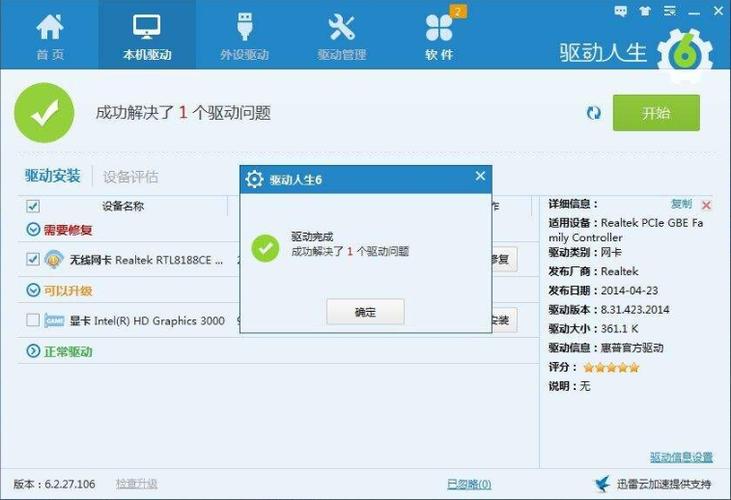Click the notification badge on 软件 icon

coord(458,11)
